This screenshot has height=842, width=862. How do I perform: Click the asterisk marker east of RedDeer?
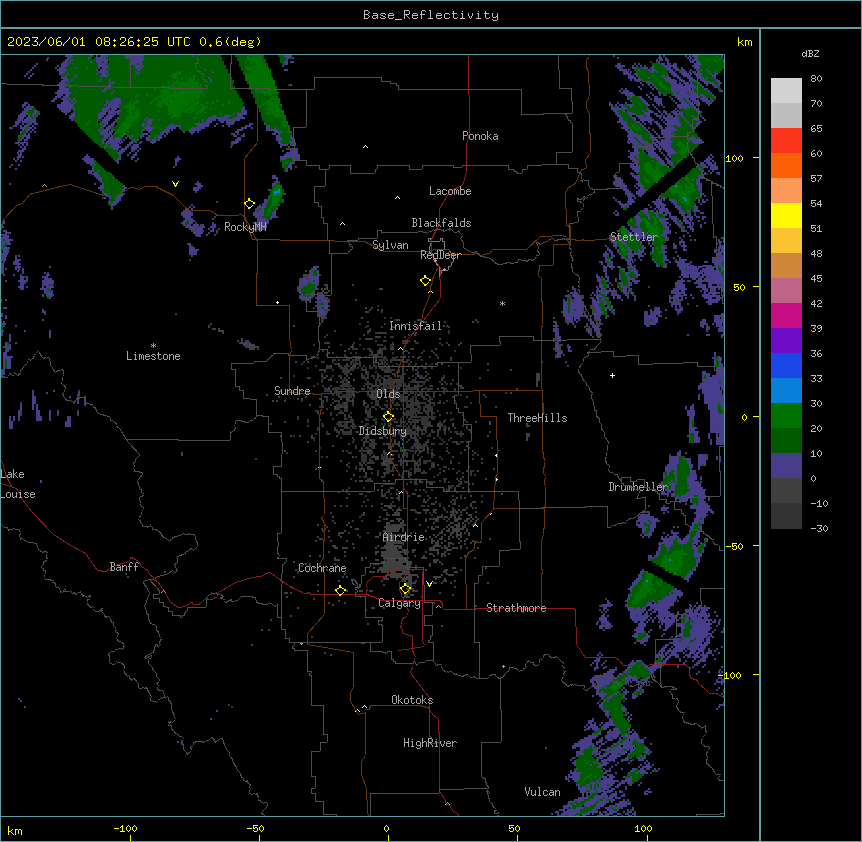pos(502,303)
